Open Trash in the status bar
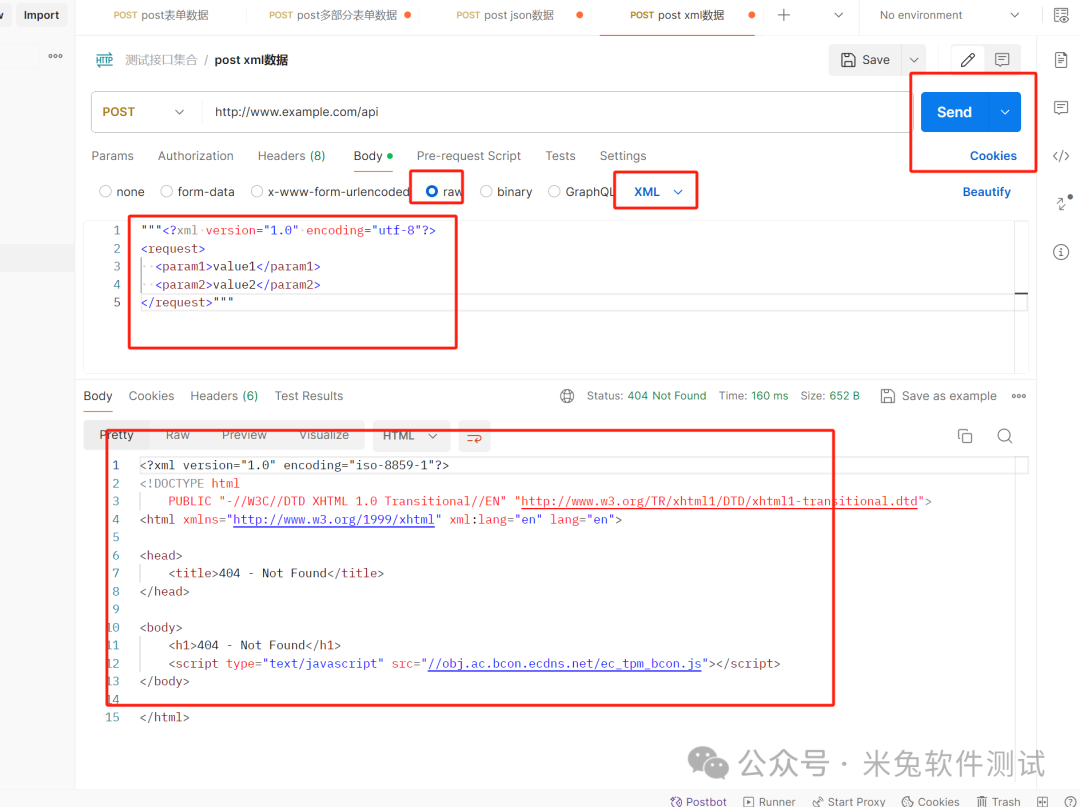 999,801
